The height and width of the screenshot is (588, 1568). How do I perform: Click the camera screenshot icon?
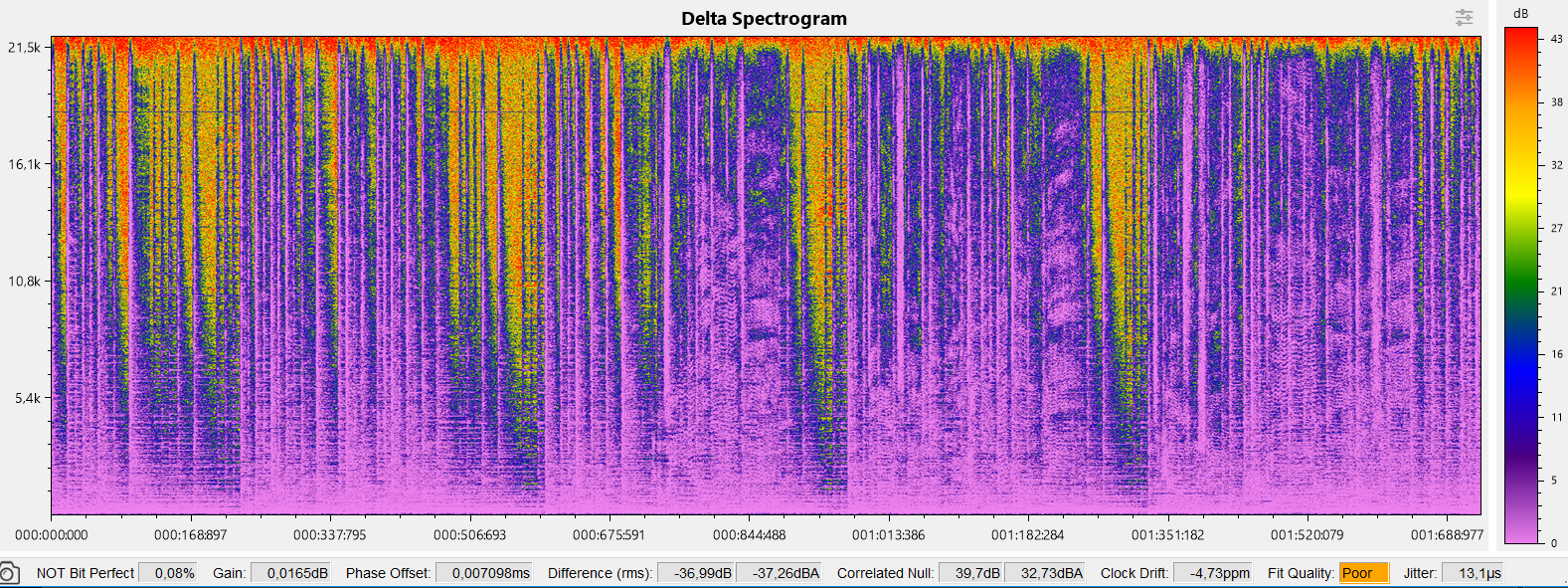(9, 574)
